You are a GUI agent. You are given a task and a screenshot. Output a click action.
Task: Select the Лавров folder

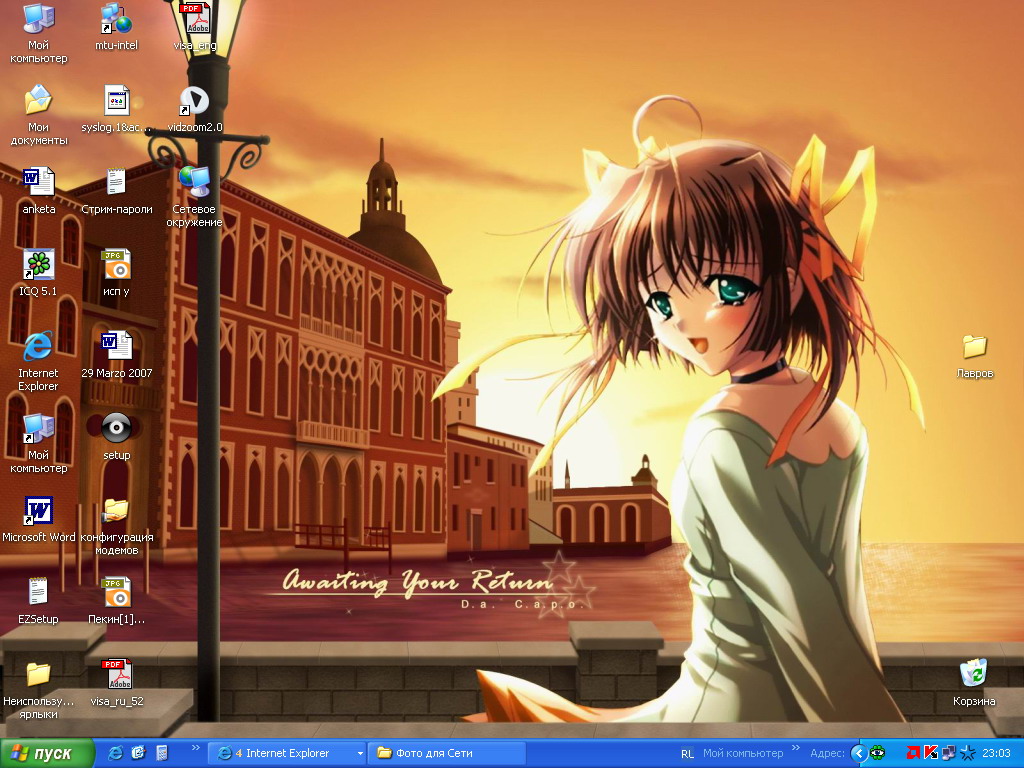point(974,356)
